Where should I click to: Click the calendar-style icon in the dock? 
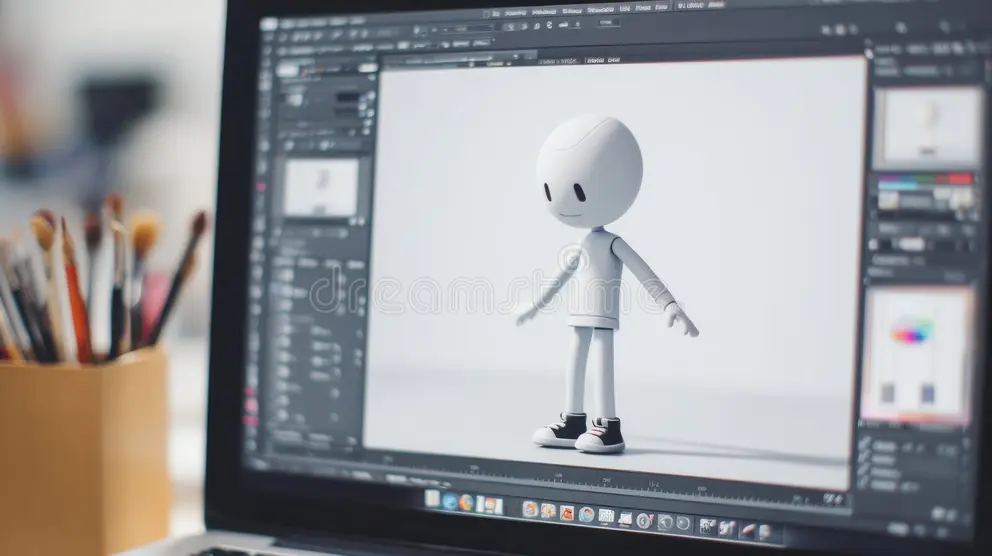[x=606, y=516]
